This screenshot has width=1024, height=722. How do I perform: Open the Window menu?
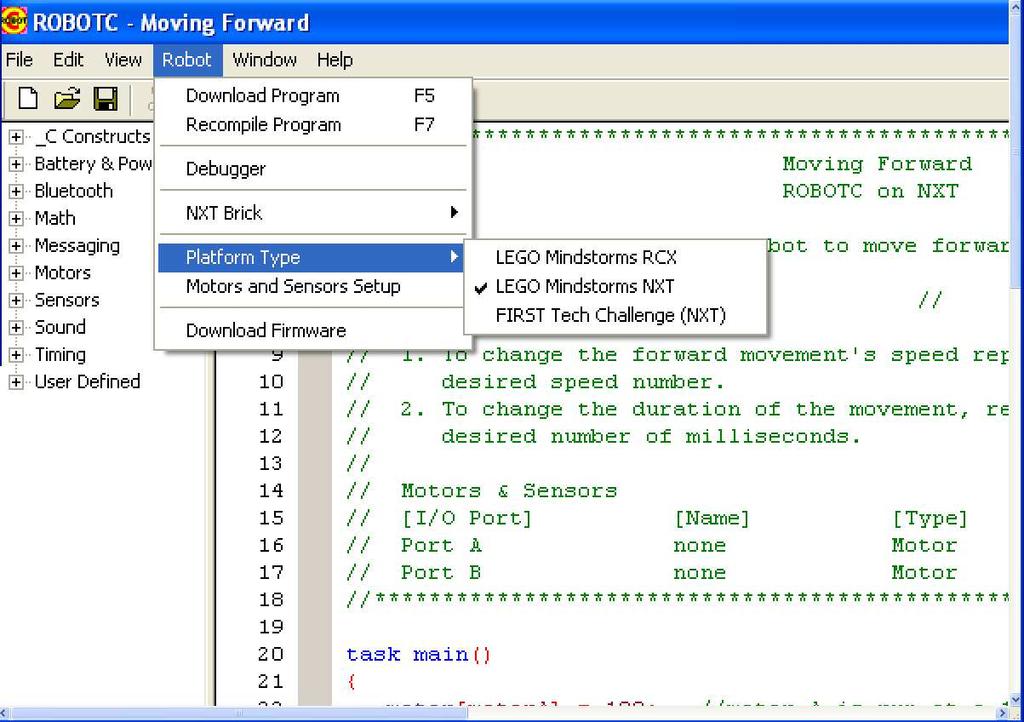pyautogui.click(x=264, y=60)
